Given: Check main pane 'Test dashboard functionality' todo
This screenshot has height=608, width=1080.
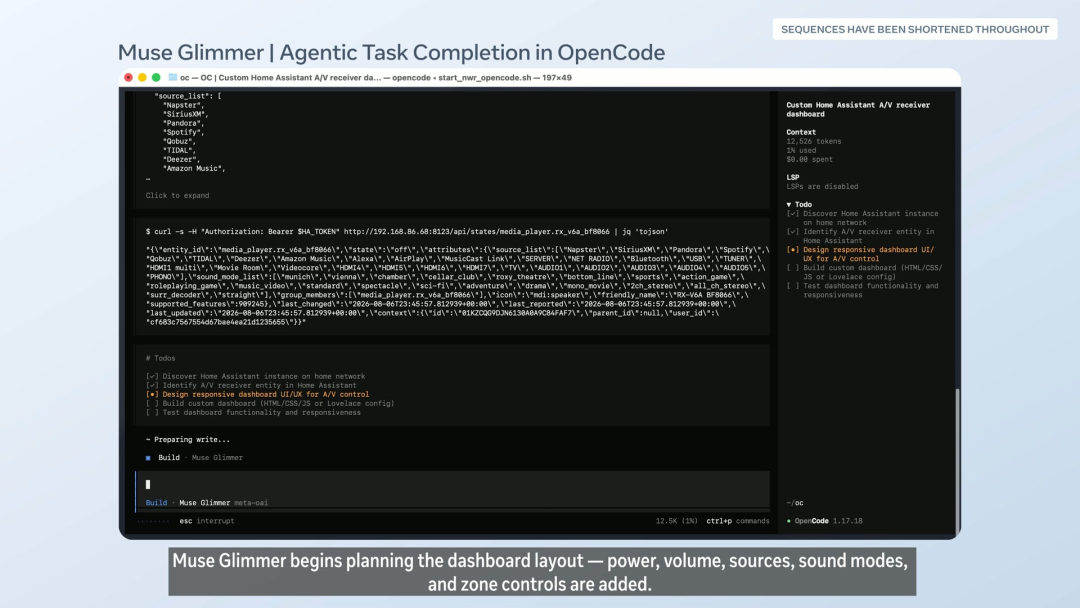Looking at the screenshot, I should point(152,412).
